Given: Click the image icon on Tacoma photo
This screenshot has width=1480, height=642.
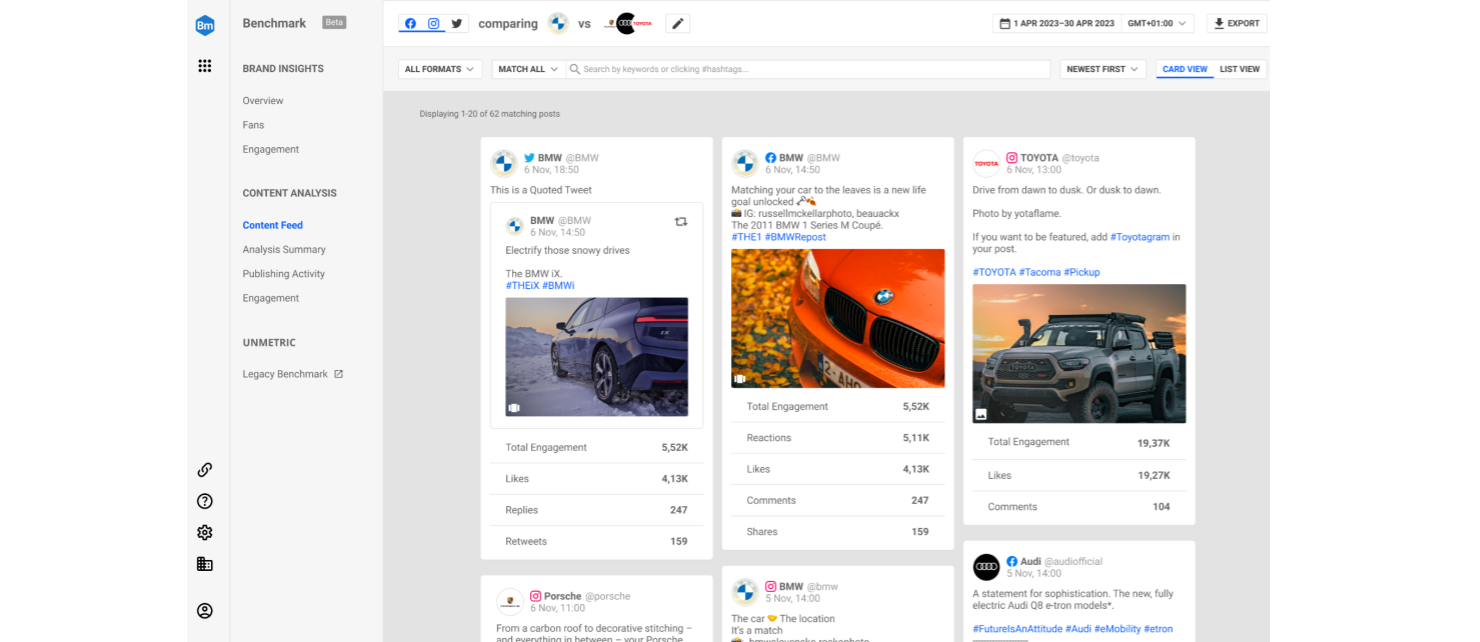Looking at the screenshot, I should [x=981, y=414].
